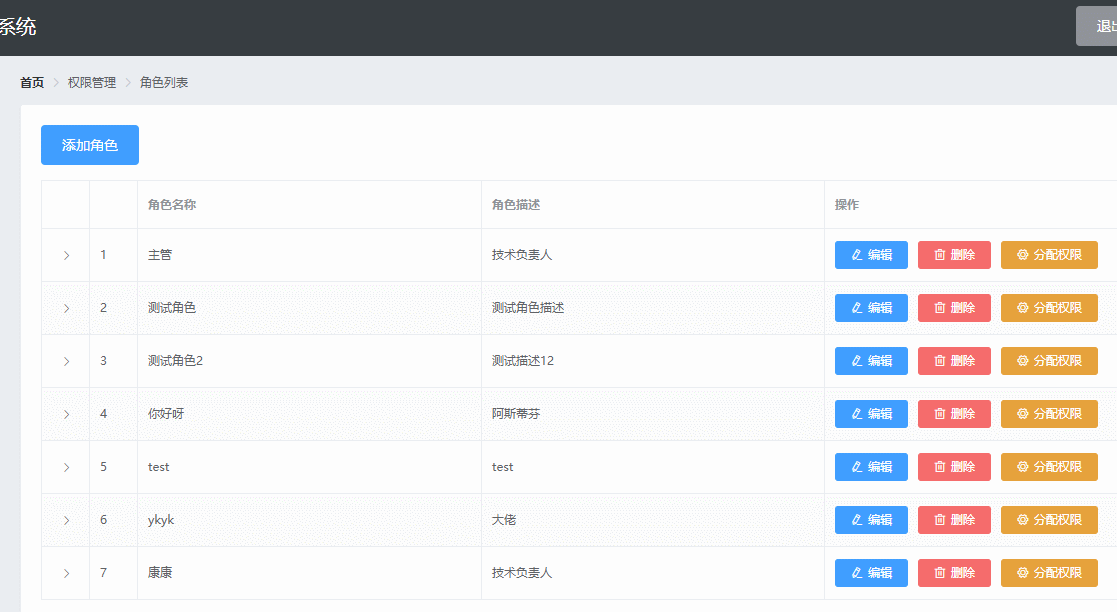Delete the 你好呀 role
The image size is (1117, 612).
954,413
